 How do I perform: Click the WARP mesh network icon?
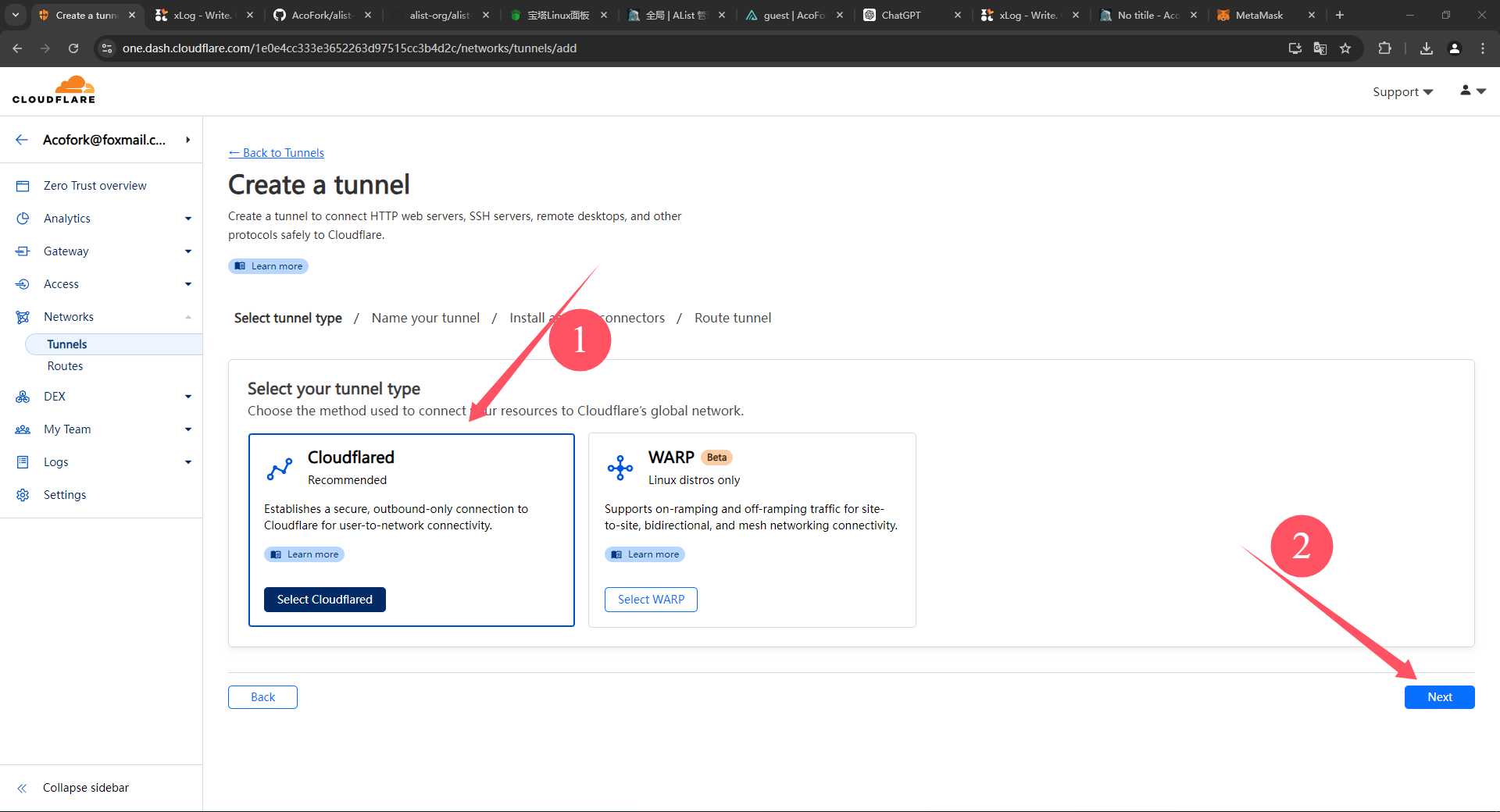coord(620,468)
